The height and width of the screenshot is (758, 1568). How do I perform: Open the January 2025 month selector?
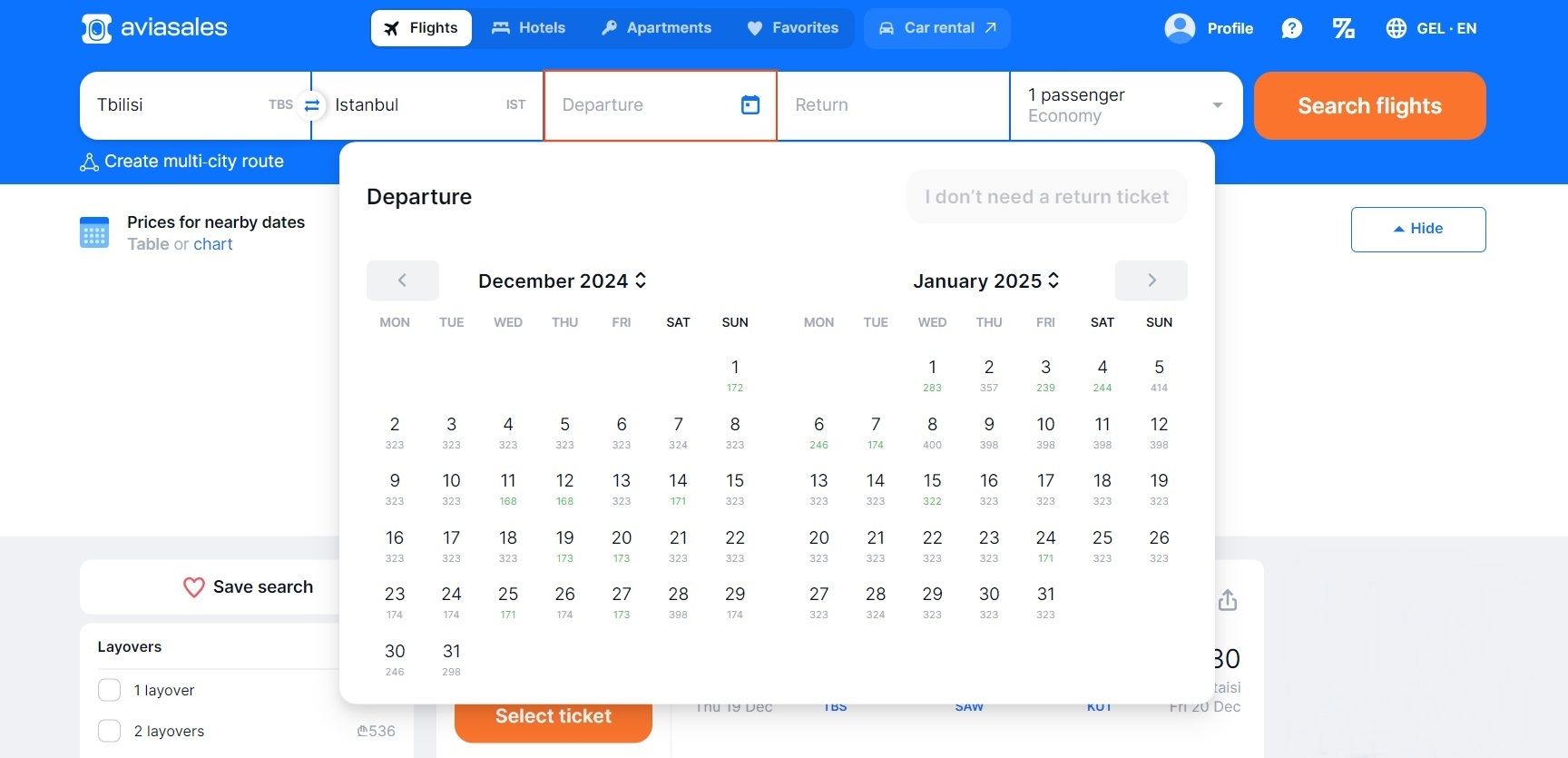pyautogui.click(x=986, y=281)
